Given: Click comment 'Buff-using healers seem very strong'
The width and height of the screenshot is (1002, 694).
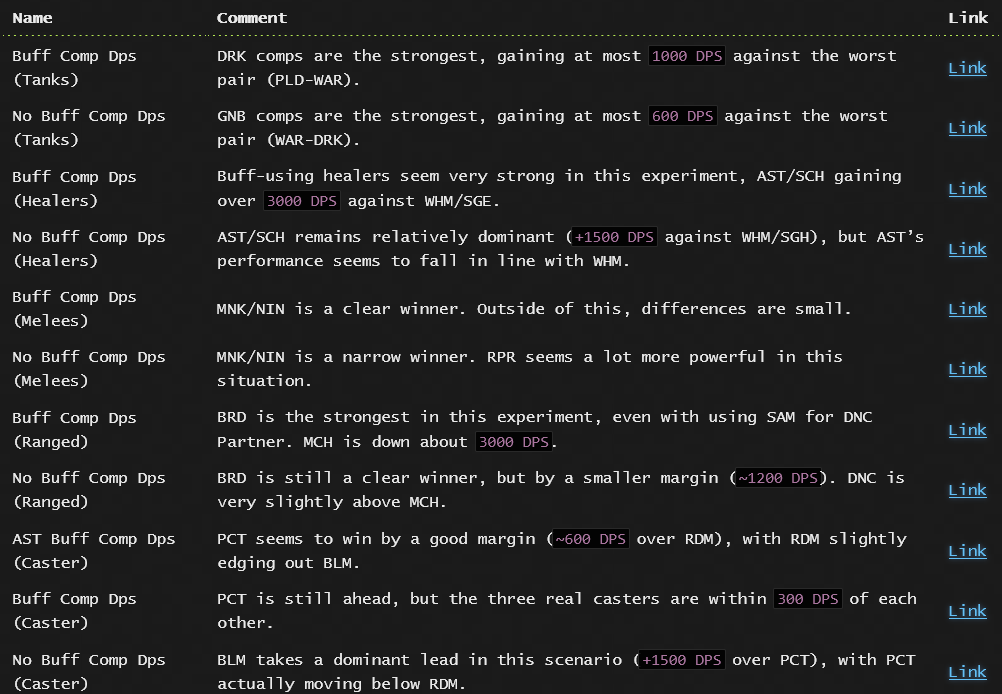Looking at the screenshot, I should [x=559, y=189].
